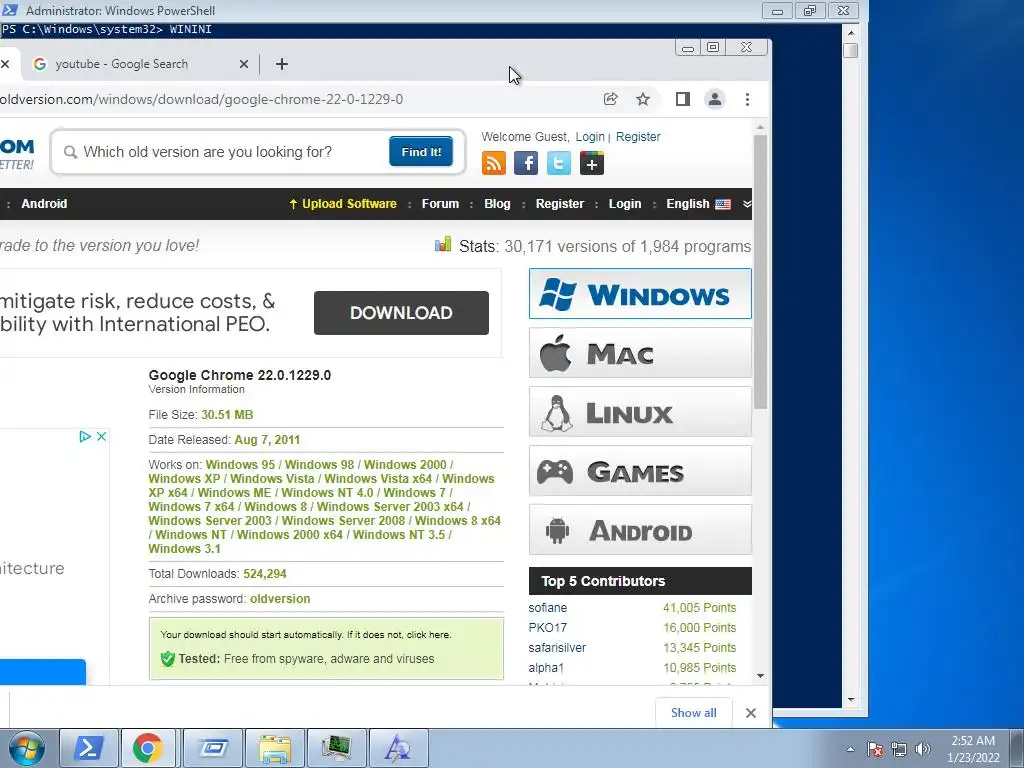
Task: Expand the English language selector
Action: 698,204
